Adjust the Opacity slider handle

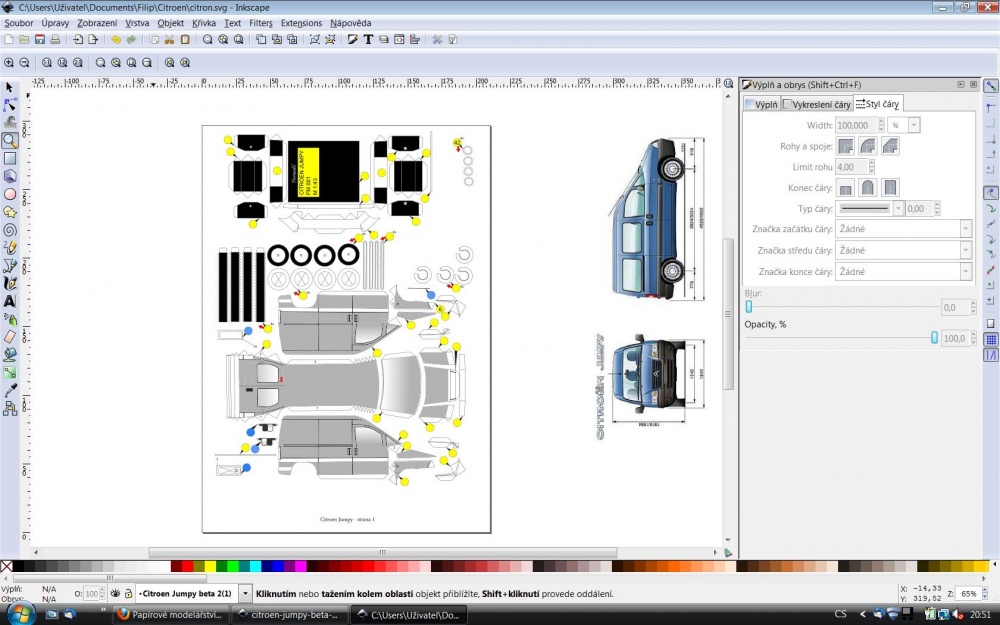[934, 338]
